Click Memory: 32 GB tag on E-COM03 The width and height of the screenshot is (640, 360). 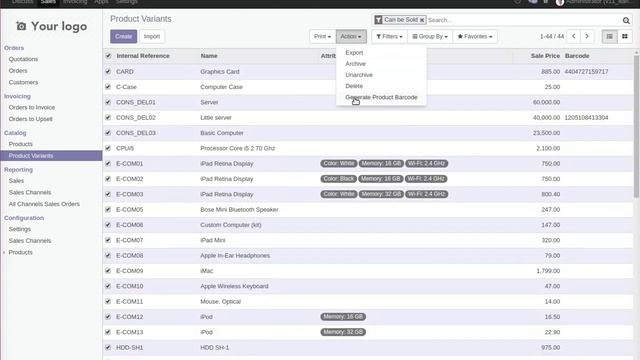(381, 194)
